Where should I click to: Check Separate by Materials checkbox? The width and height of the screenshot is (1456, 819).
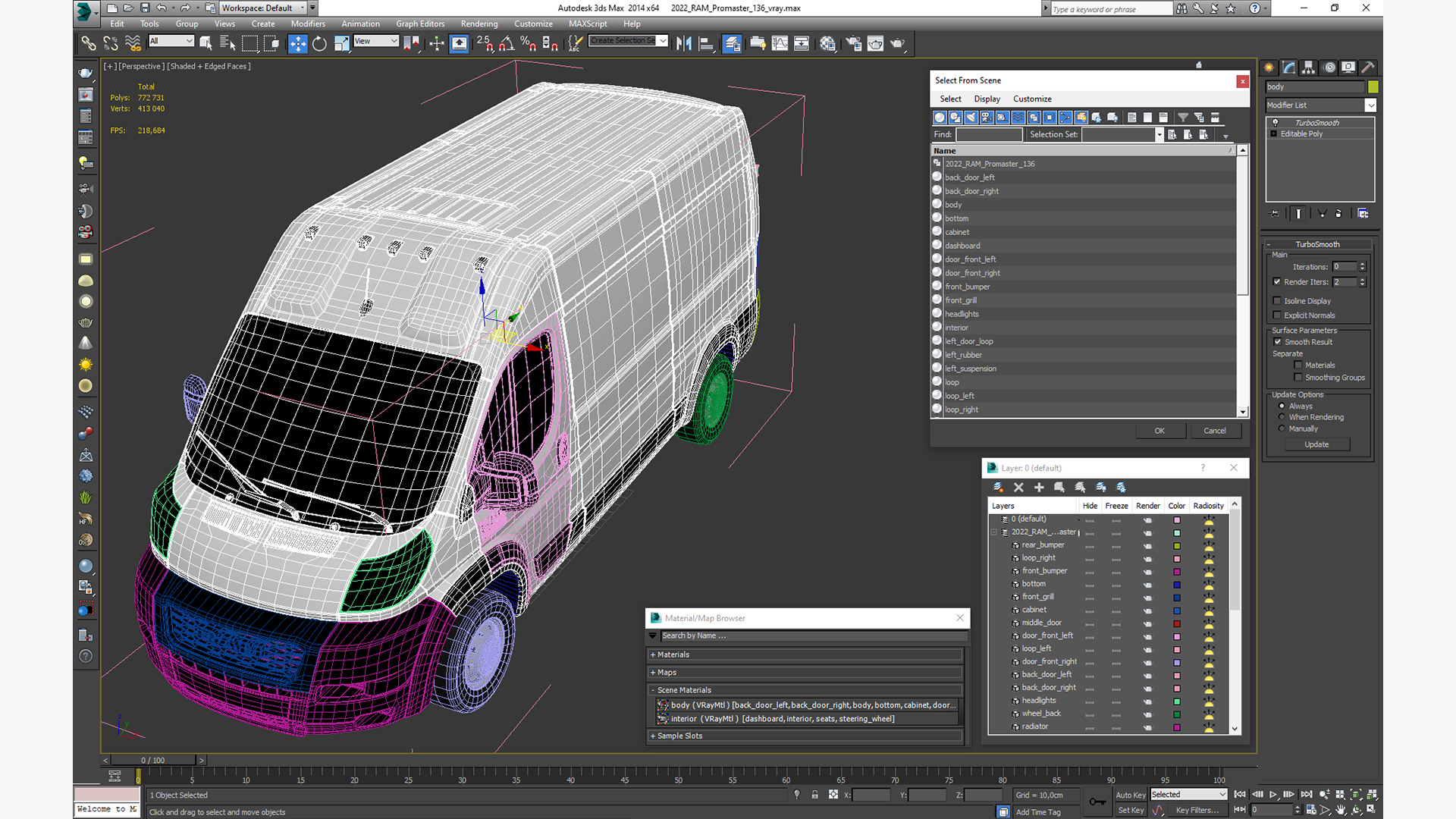pyautogui.click(x=1298, y=366)
